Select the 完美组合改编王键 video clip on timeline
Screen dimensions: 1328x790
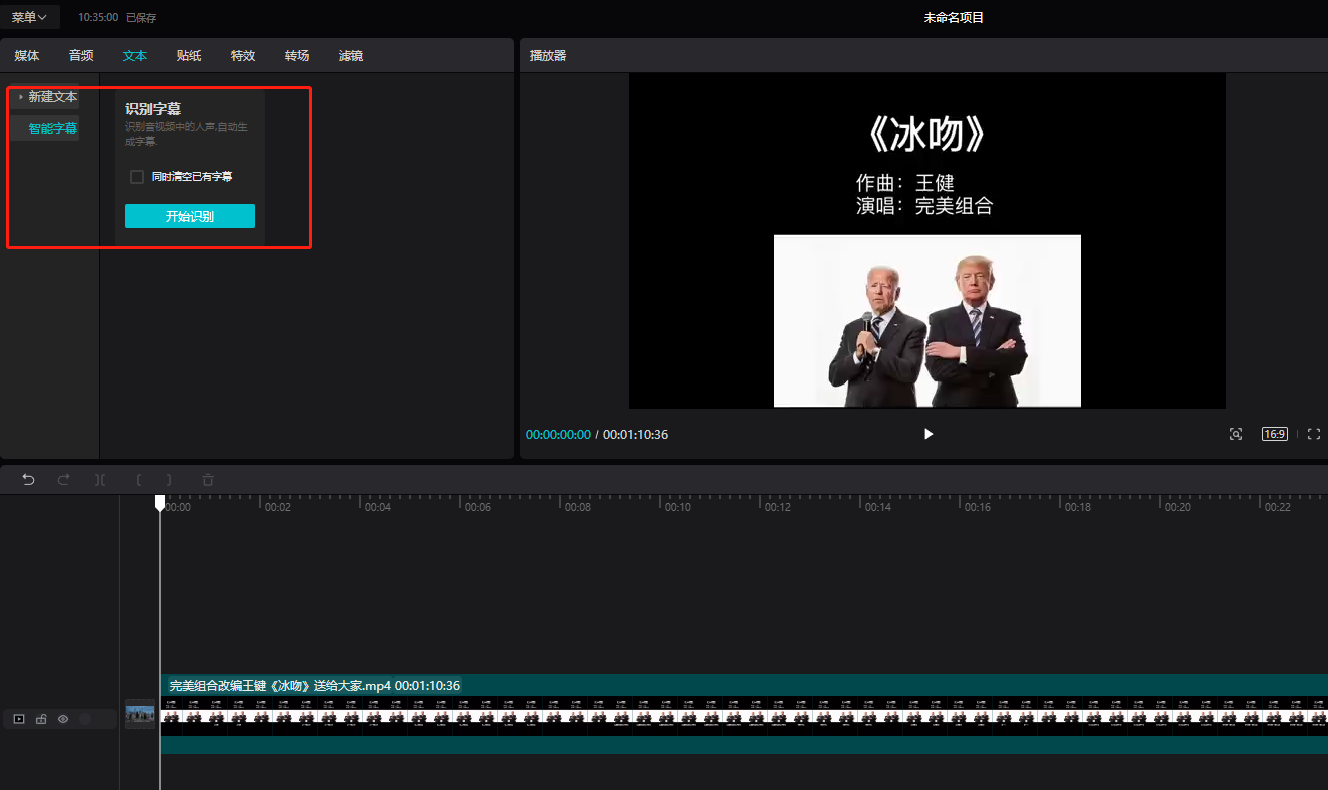(x=744, y=714)
